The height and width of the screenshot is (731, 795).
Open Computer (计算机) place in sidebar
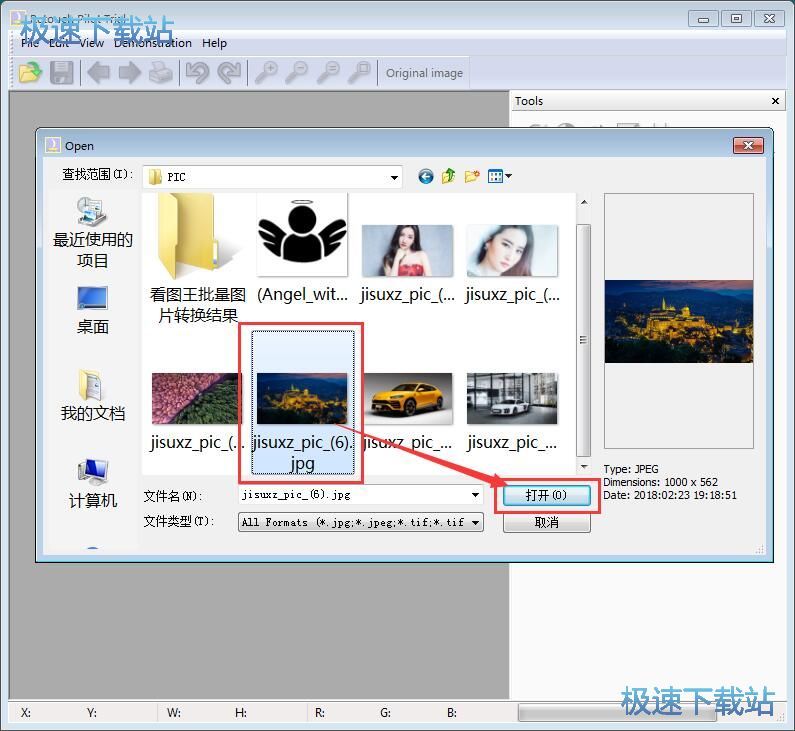pos(92,483)
